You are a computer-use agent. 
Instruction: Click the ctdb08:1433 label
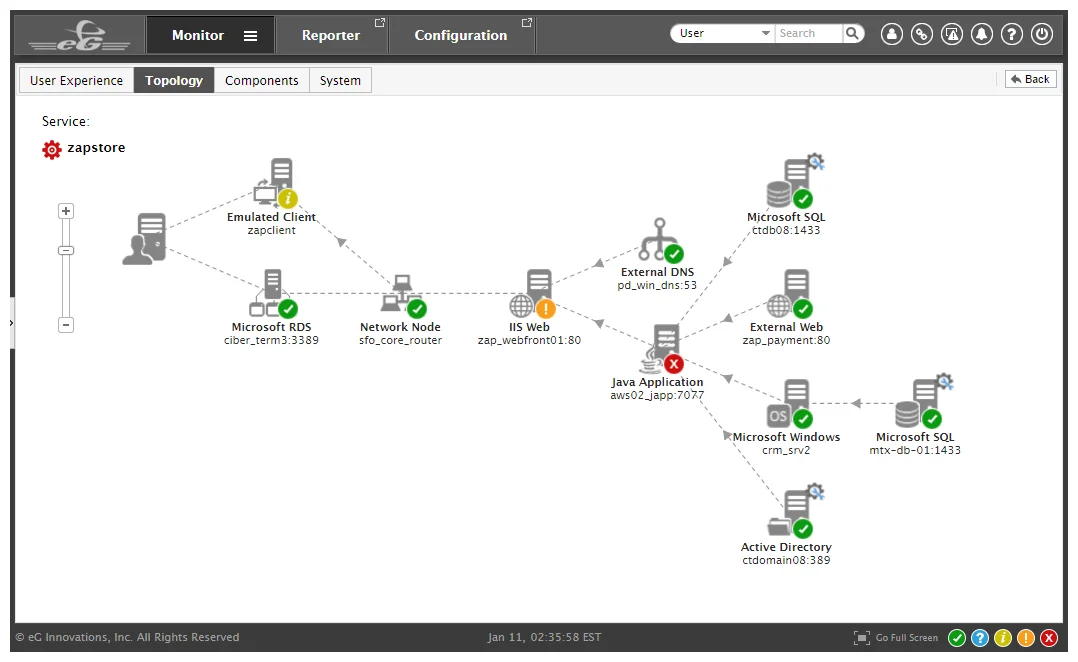click(x=786, y=230)
